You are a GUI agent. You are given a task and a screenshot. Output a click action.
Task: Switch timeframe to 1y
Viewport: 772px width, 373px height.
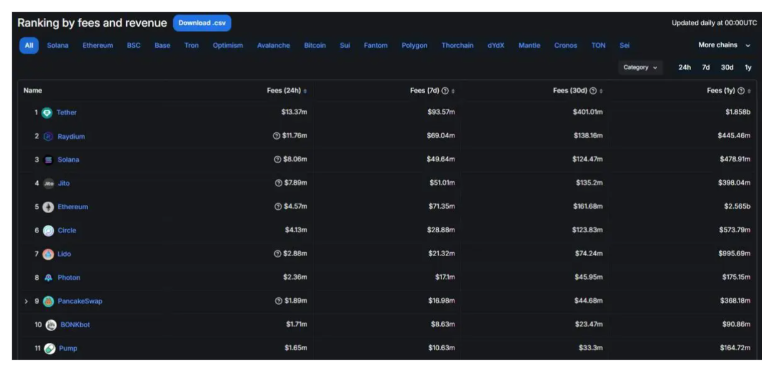click(748, 67)
